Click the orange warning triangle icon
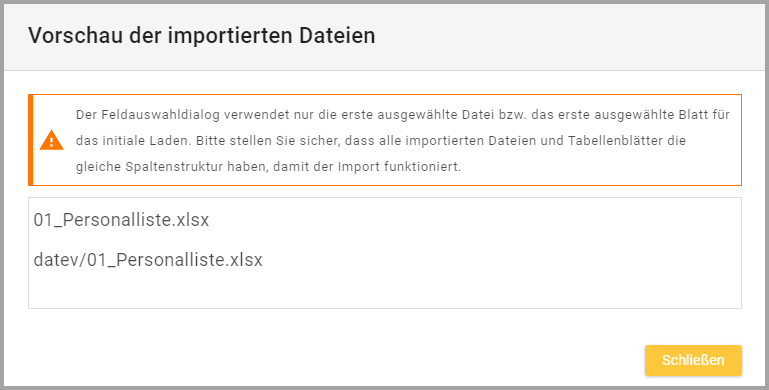This screenshot has width=769, height=390. point(51,140)
